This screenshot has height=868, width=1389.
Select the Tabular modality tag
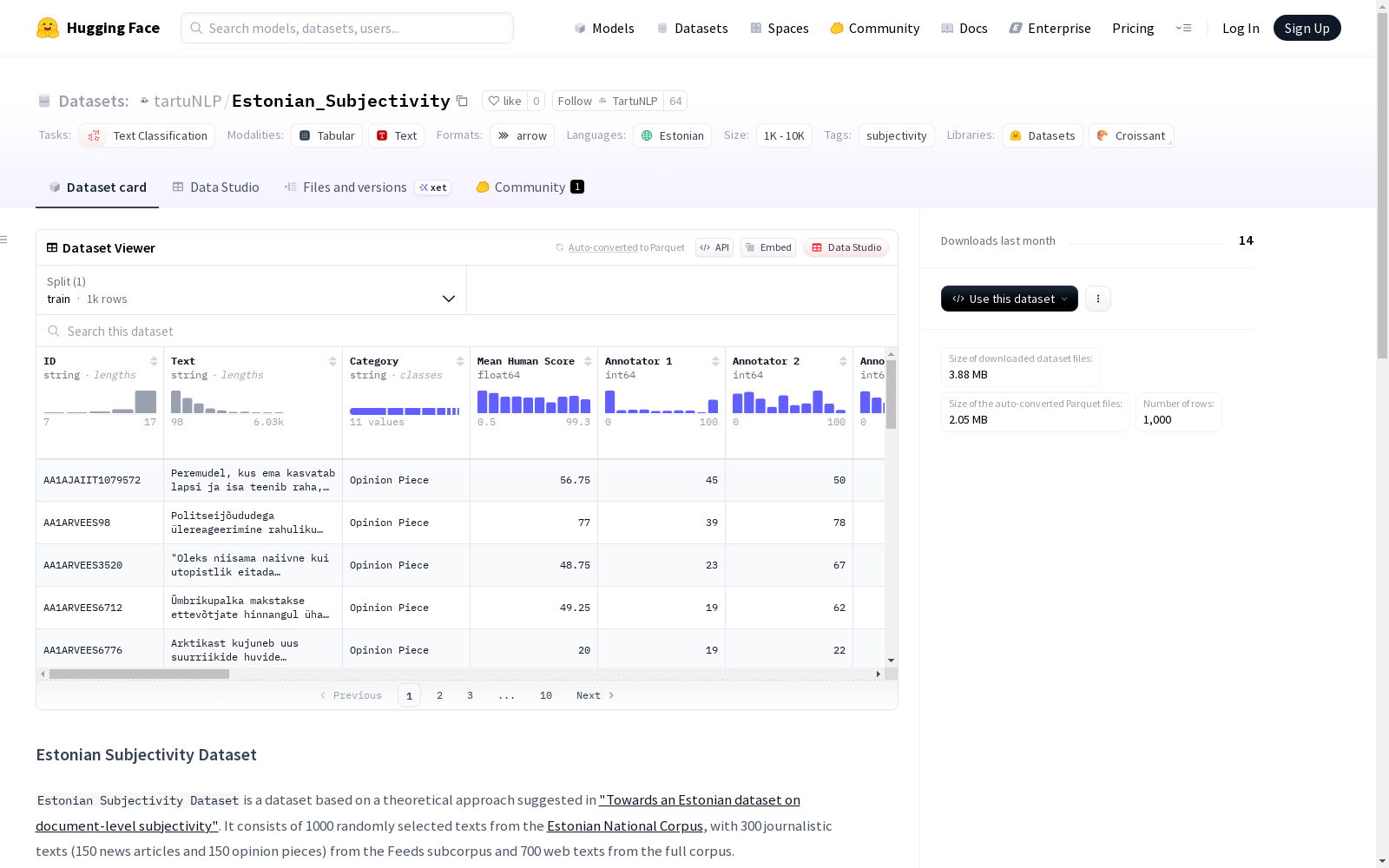click(x=326, y=135)
